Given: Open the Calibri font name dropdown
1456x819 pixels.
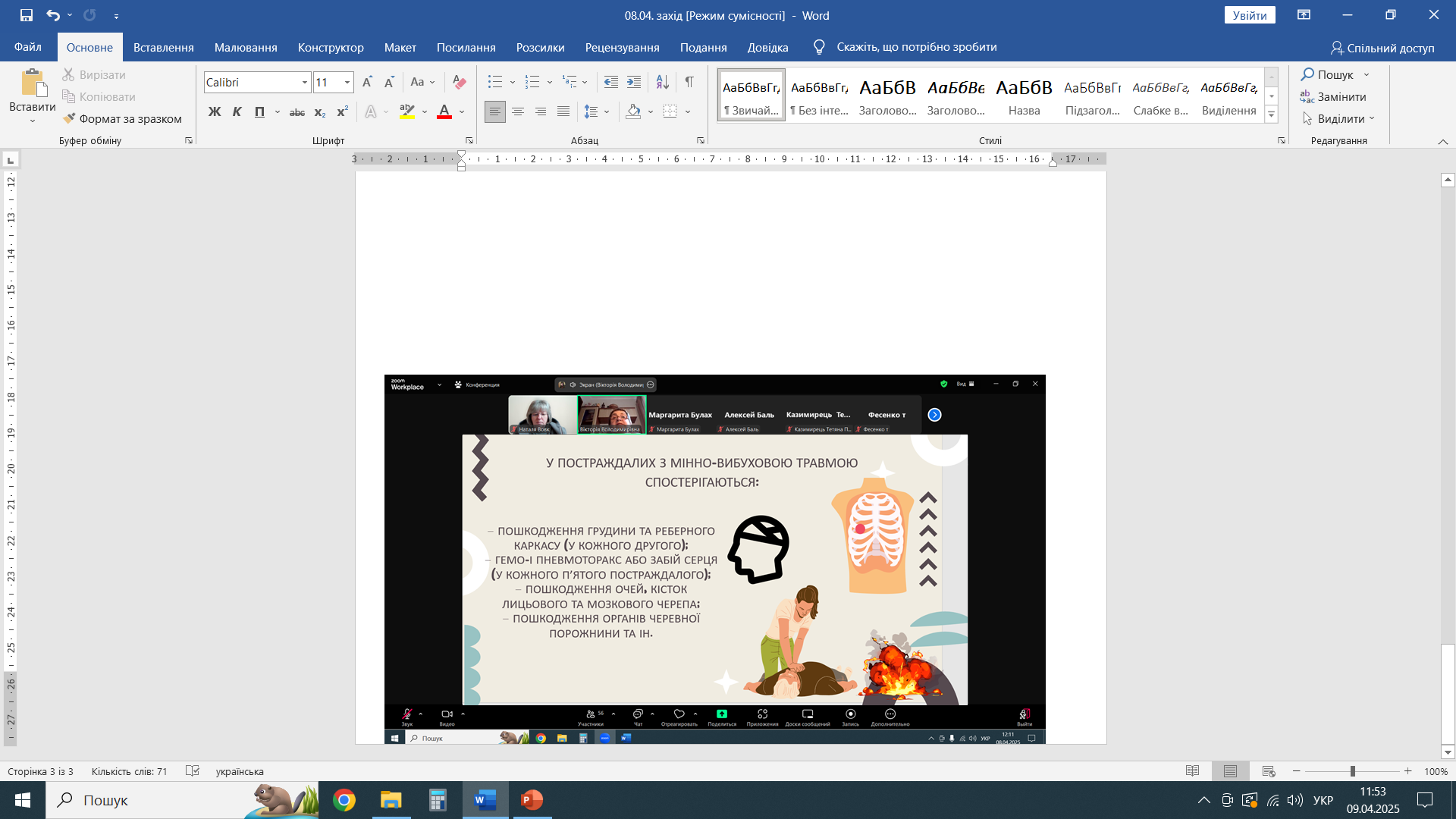Looking at the screenshot, I should coord(304,82).
